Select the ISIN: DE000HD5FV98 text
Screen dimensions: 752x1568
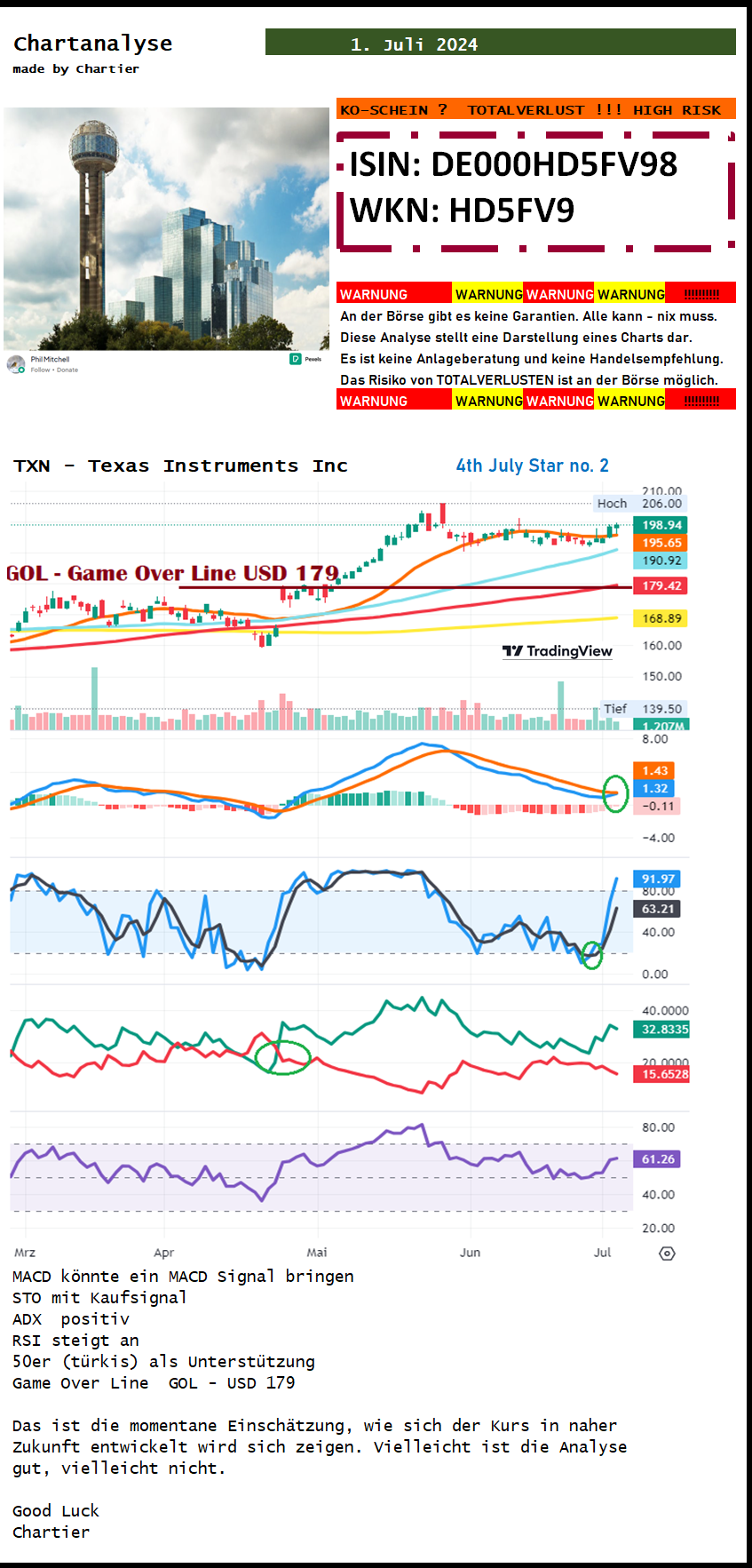(513, 163)
